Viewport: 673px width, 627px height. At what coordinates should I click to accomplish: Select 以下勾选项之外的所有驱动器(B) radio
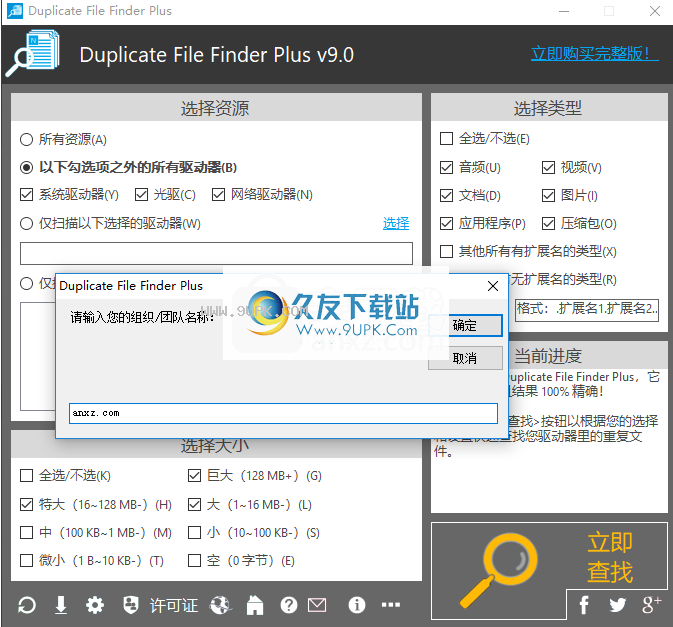(27, 167)
